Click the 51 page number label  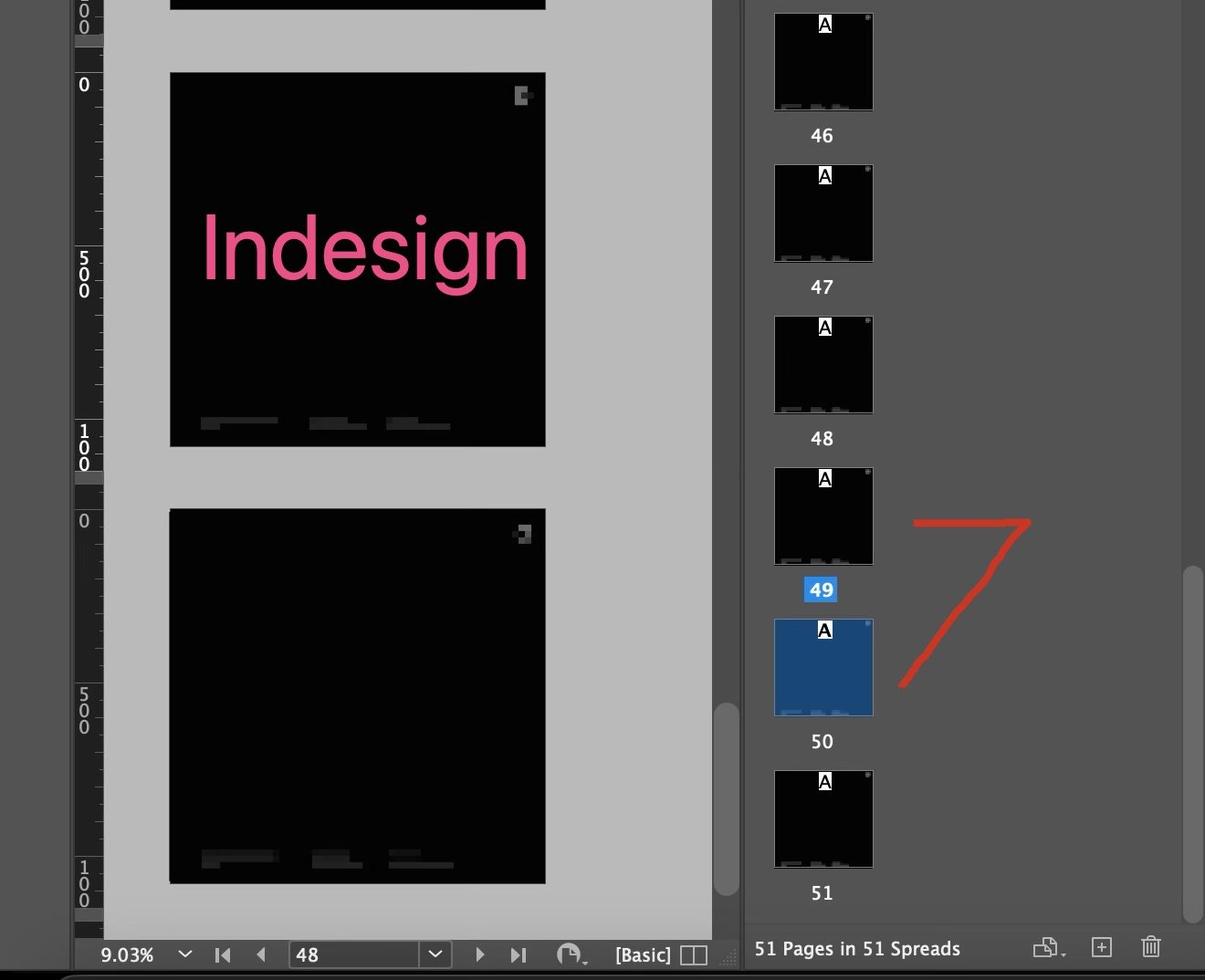tap(822, 892)
